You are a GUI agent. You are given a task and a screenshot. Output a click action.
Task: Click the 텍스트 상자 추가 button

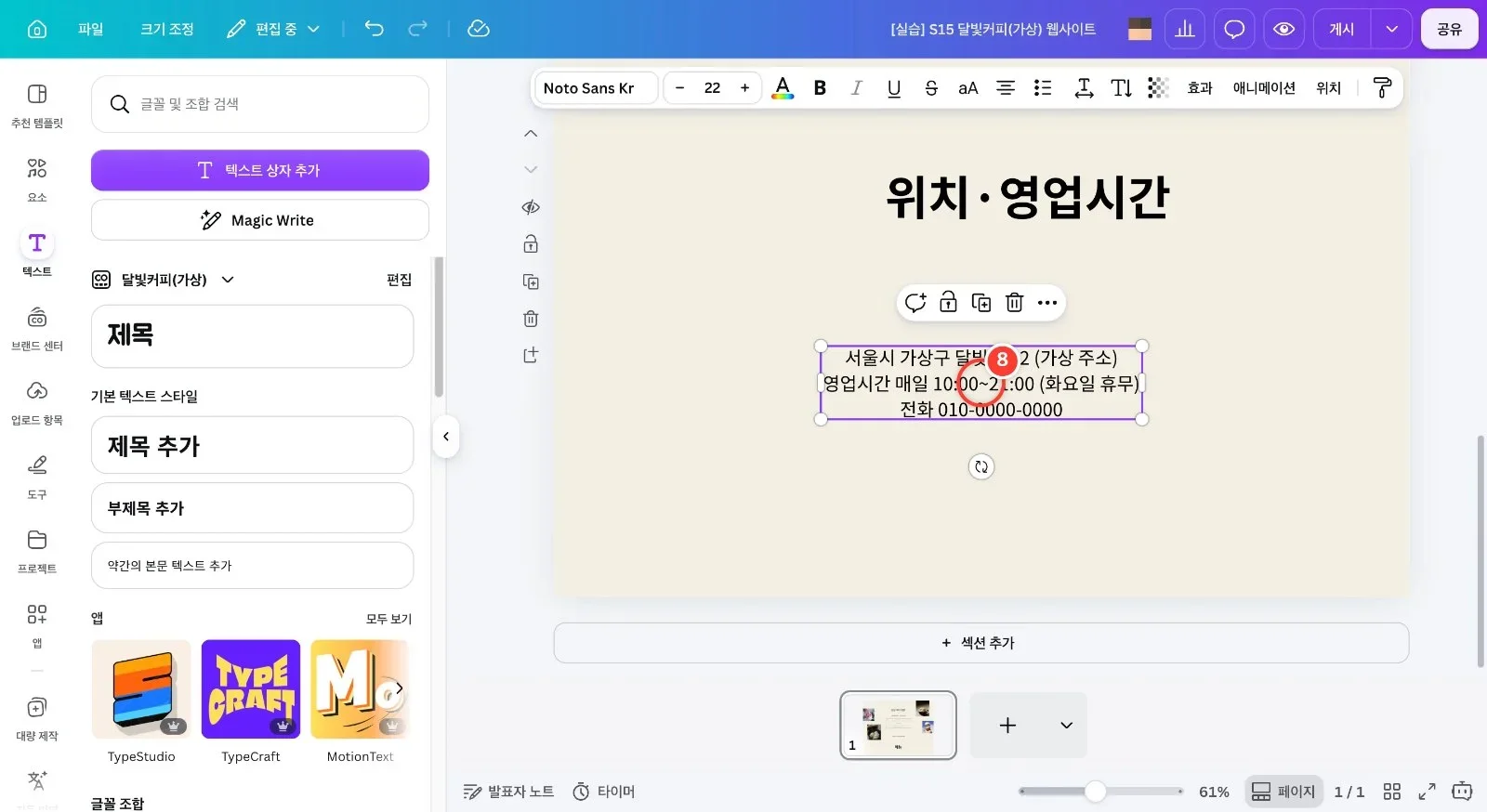tap(260, 170)
